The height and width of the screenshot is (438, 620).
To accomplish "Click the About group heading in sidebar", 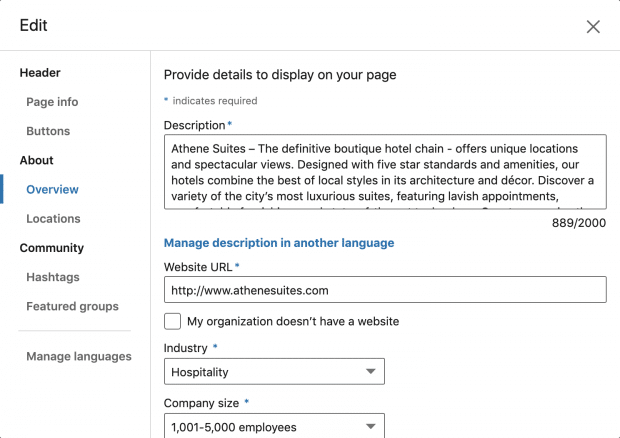I will [x=37, y=160].
